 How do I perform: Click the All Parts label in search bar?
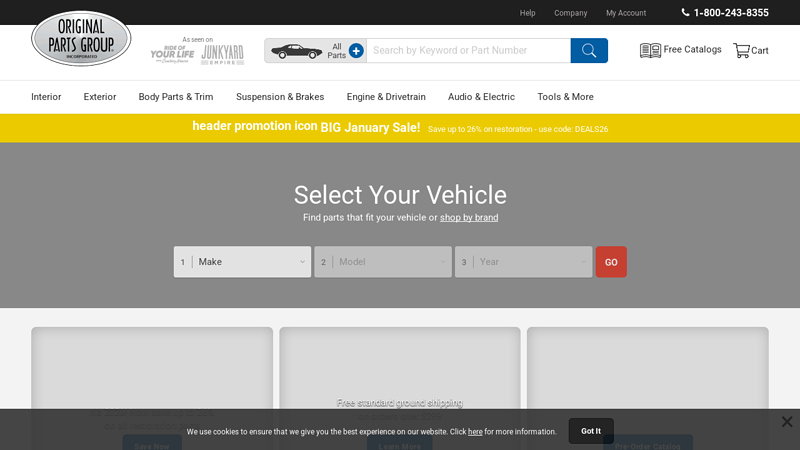pyautogui.click(x=337, y=51)
